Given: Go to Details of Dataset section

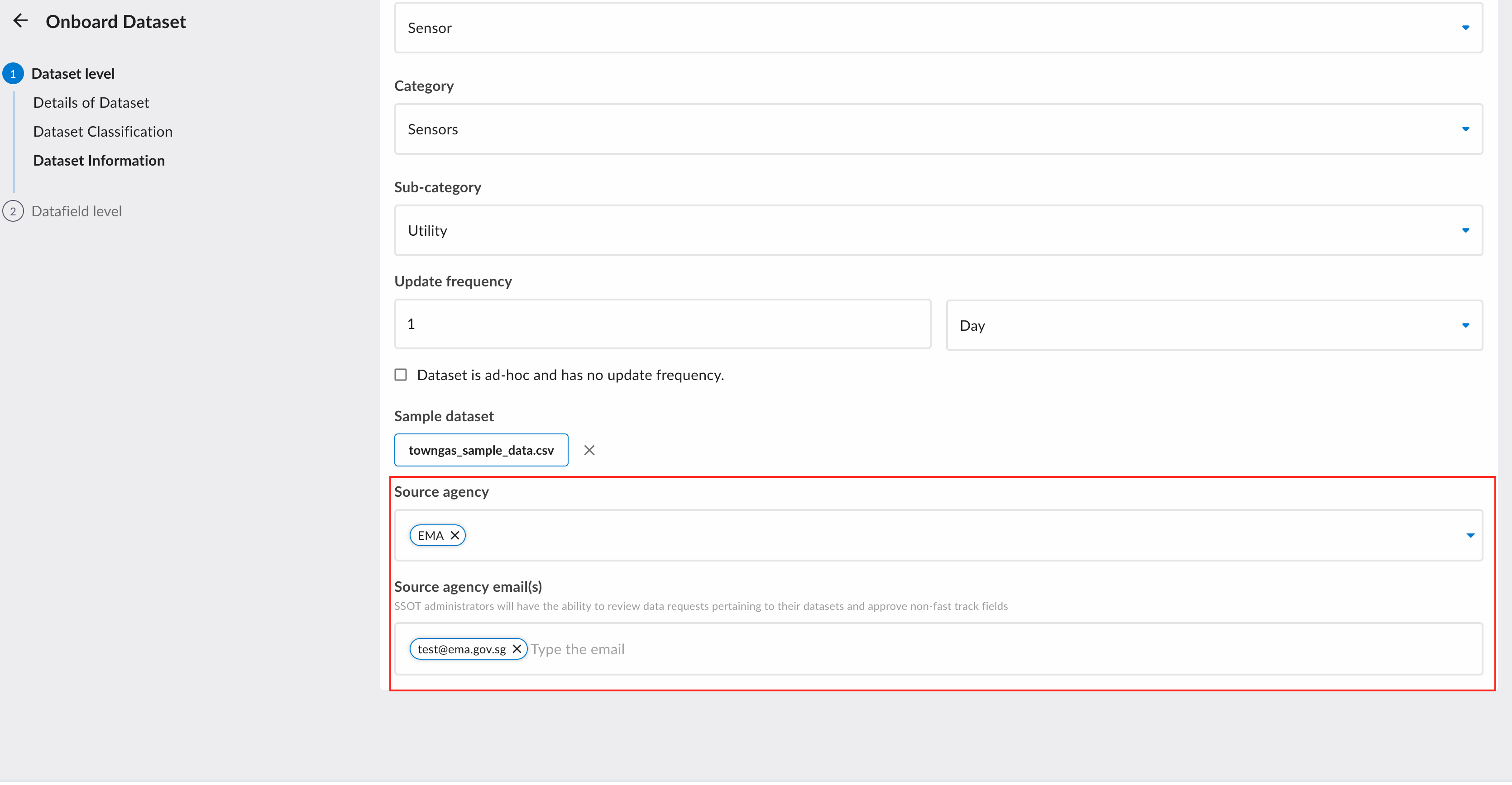Looking at the screenshot, I should [x=91, y=103].
